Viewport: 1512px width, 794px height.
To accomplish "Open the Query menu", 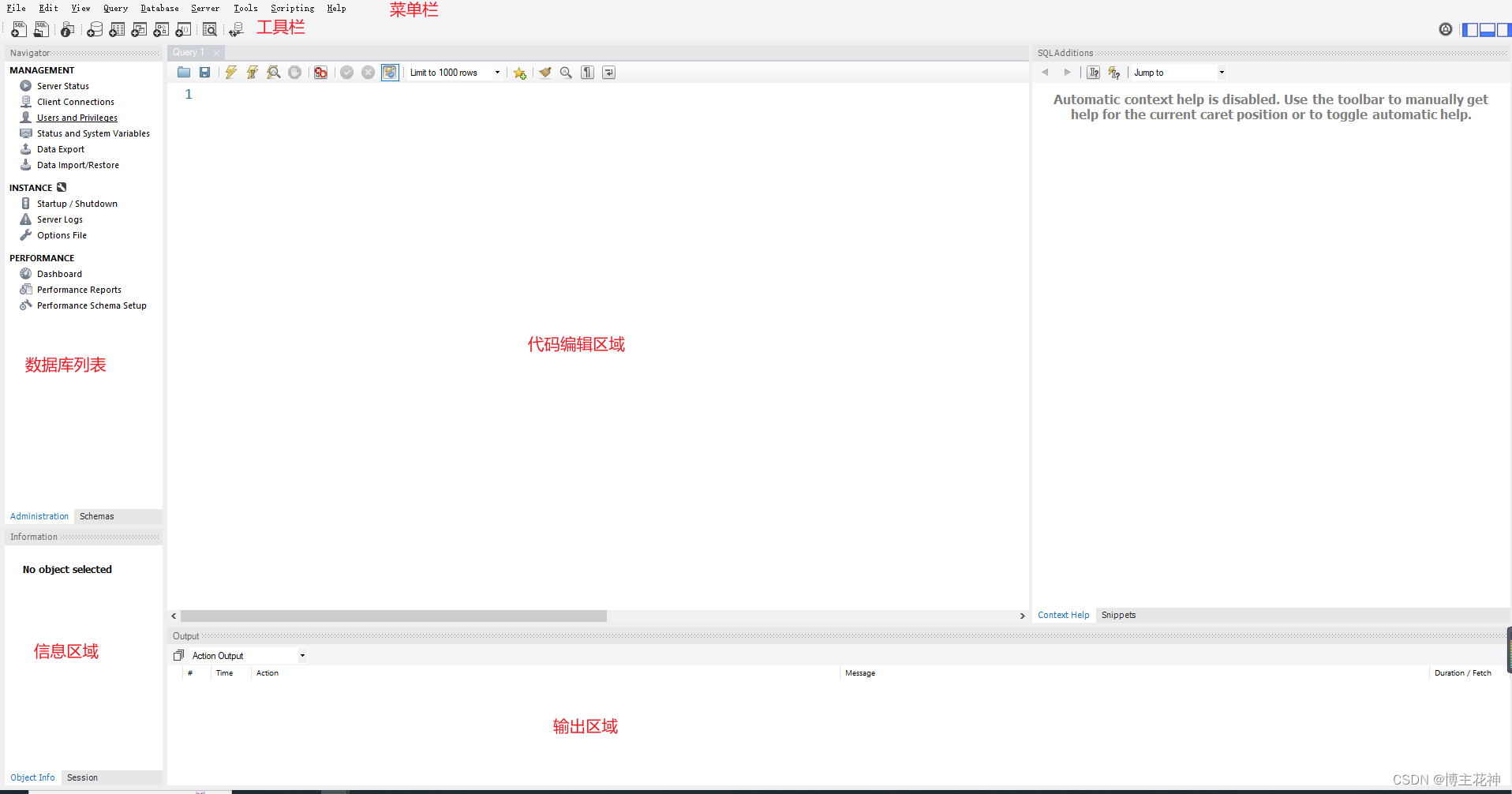I will pos(115,8).
